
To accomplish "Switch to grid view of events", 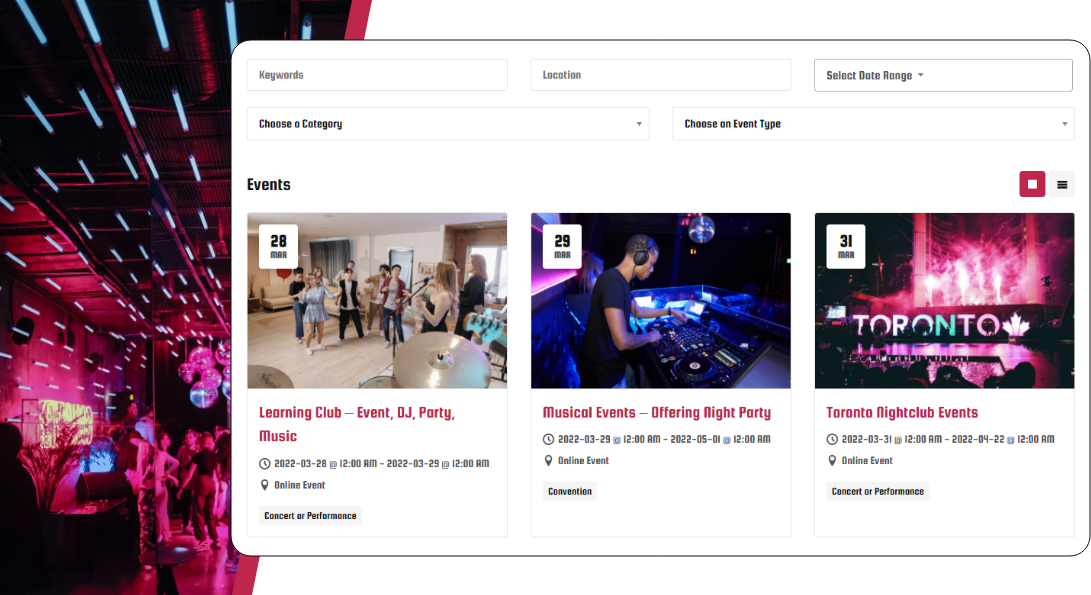I will [x=1032, y=184].
